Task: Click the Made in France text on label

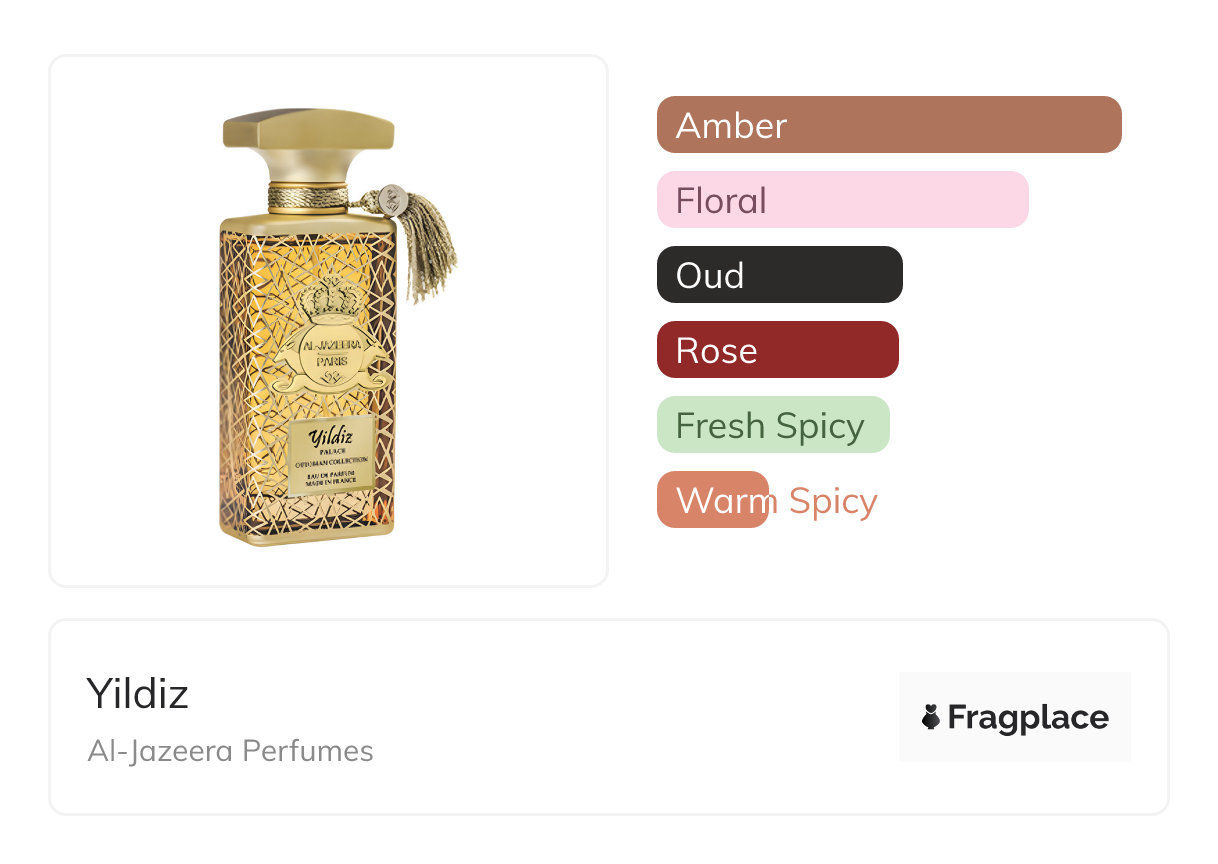Action: 332,482
